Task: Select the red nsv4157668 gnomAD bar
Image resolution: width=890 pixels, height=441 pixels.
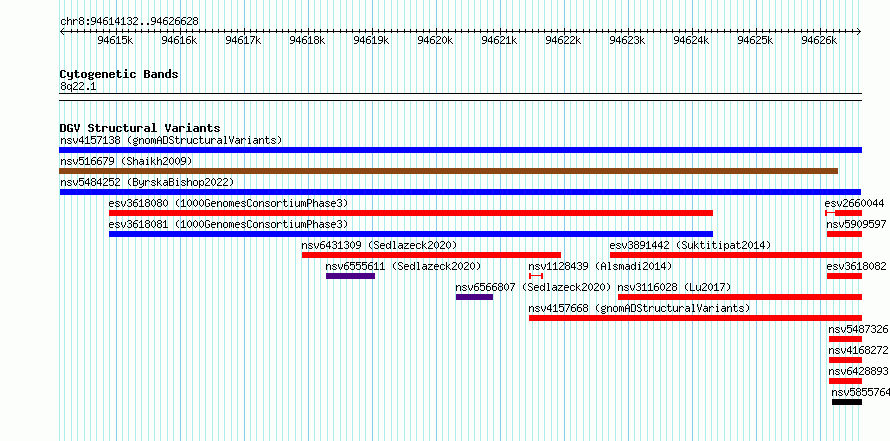Action: tap(695, 318)
